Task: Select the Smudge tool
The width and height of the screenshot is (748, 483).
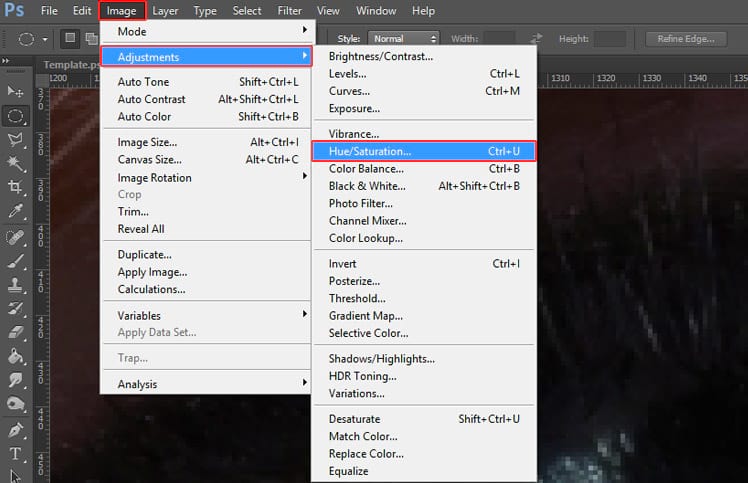Action: pyautogui.click(x=15, y=380)
